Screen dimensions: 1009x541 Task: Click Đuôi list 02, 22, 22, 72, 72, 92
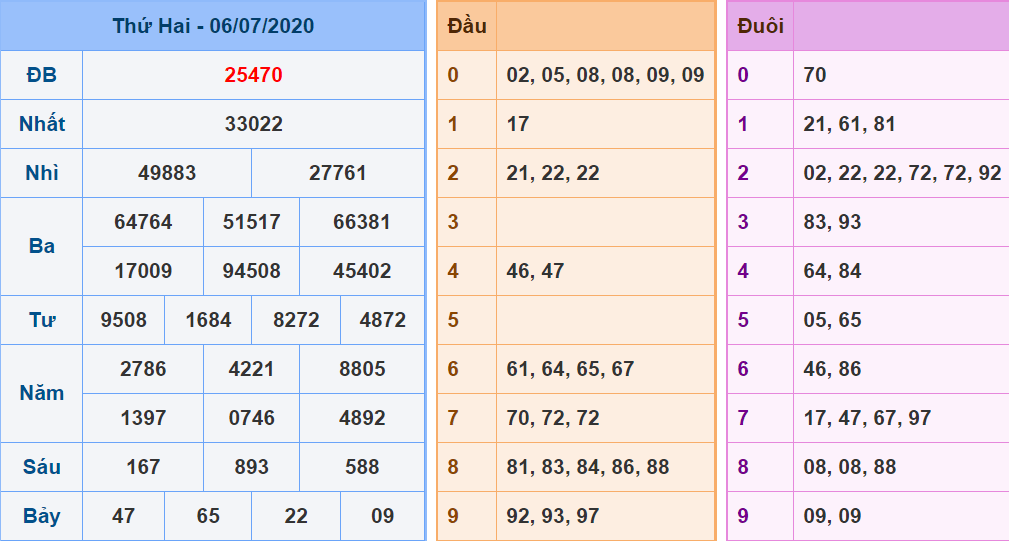(902, 173)
